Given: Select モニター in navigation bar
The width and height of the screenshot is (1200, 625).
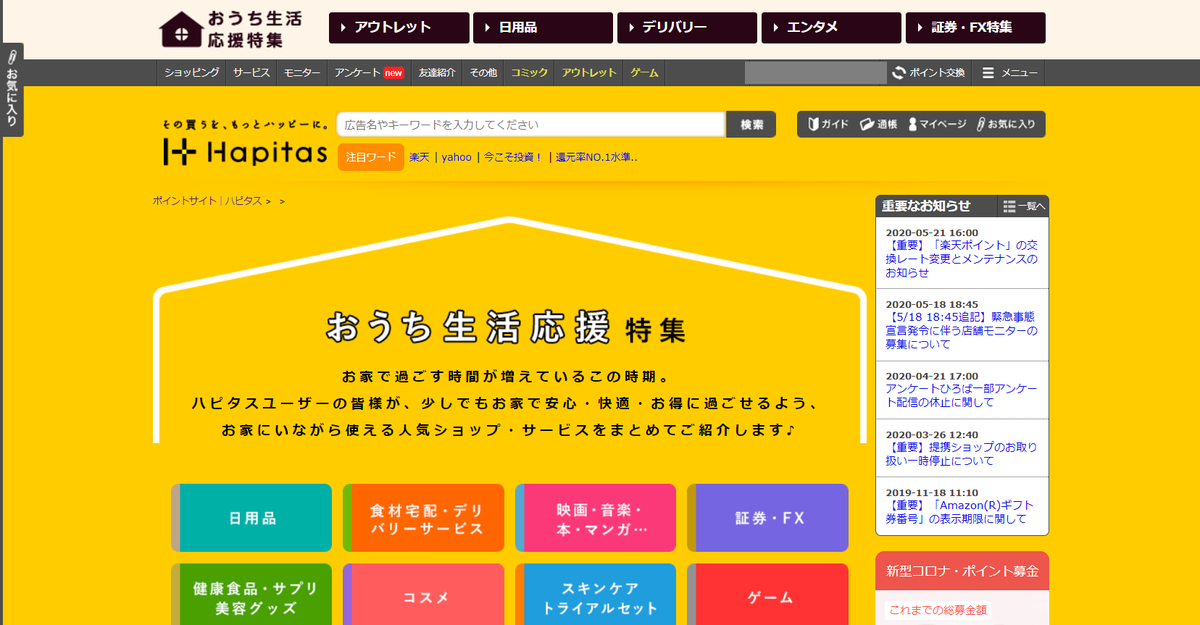Looking at the screenshot, I should 302,73.
